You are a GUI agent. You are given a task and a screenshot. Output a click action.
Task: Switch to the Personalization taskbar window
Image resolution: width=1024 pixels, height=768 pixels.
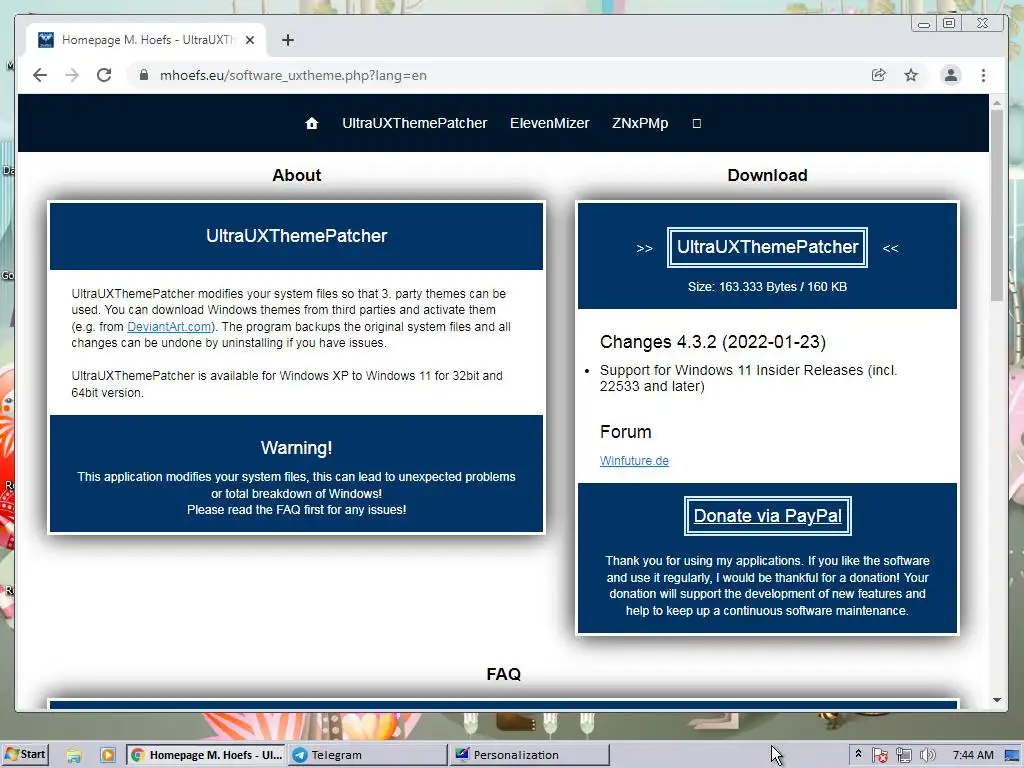click(x=530, y=755)
